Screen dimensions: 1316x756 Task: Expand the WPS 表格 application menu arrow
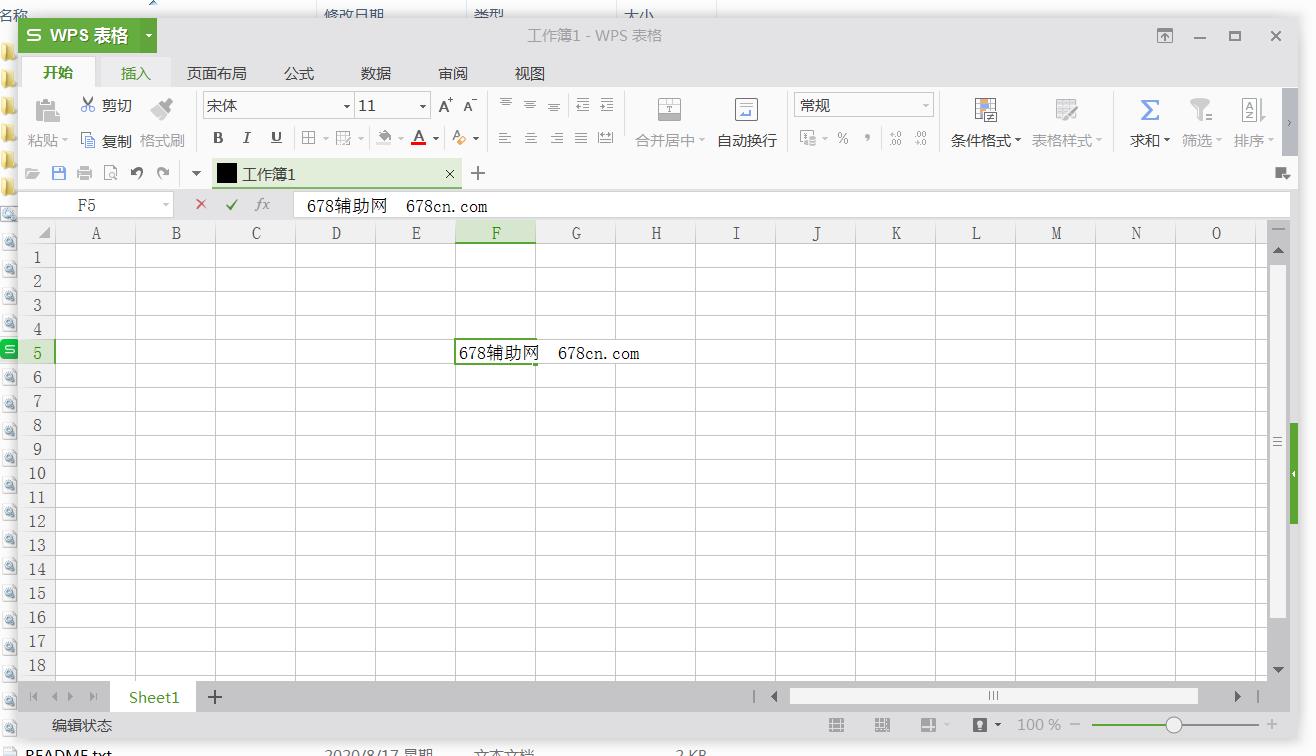[149, 35]
